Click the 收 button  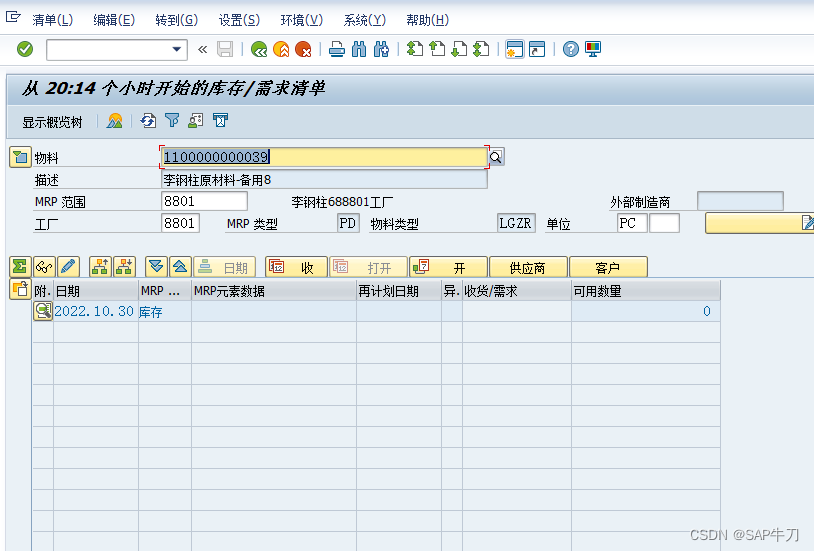(296, 267)
